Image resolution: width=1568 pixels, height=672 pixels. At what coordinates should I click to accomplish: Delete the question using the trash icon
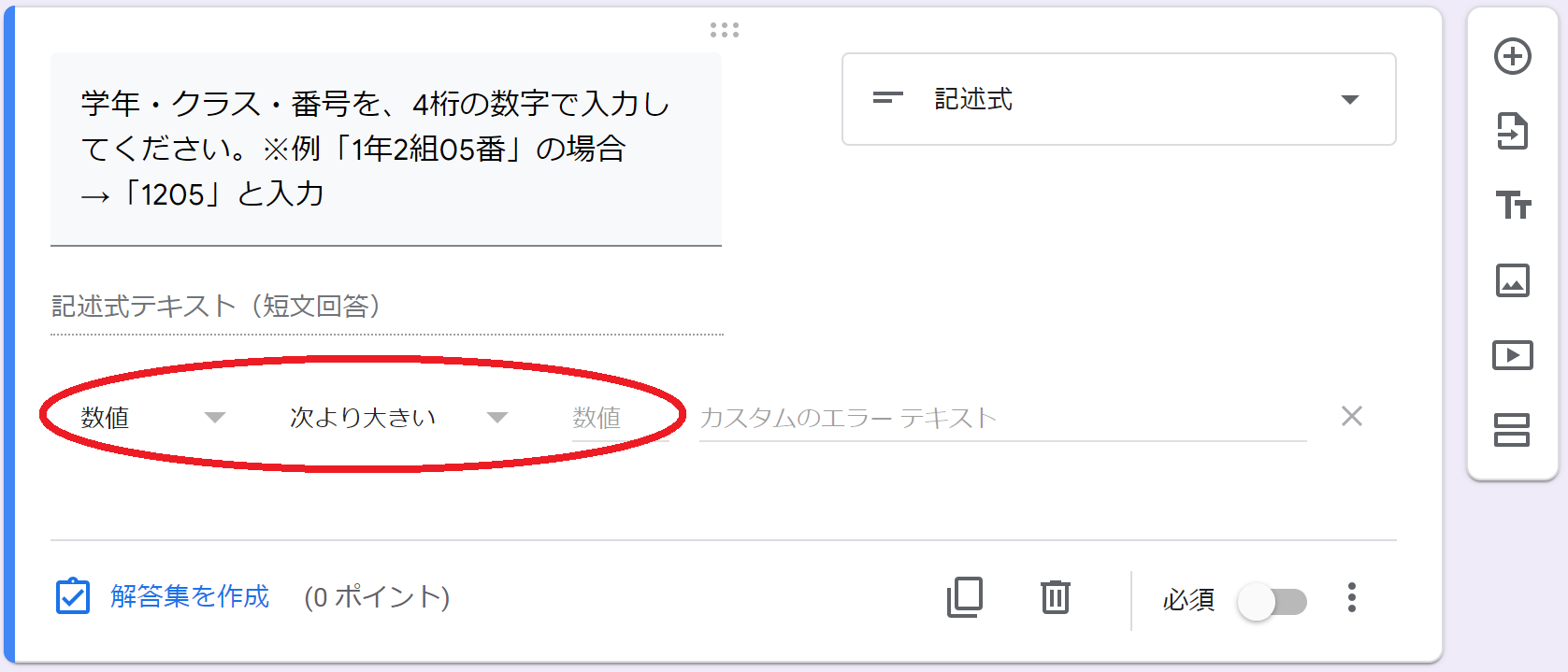(x=1055, y=597)
